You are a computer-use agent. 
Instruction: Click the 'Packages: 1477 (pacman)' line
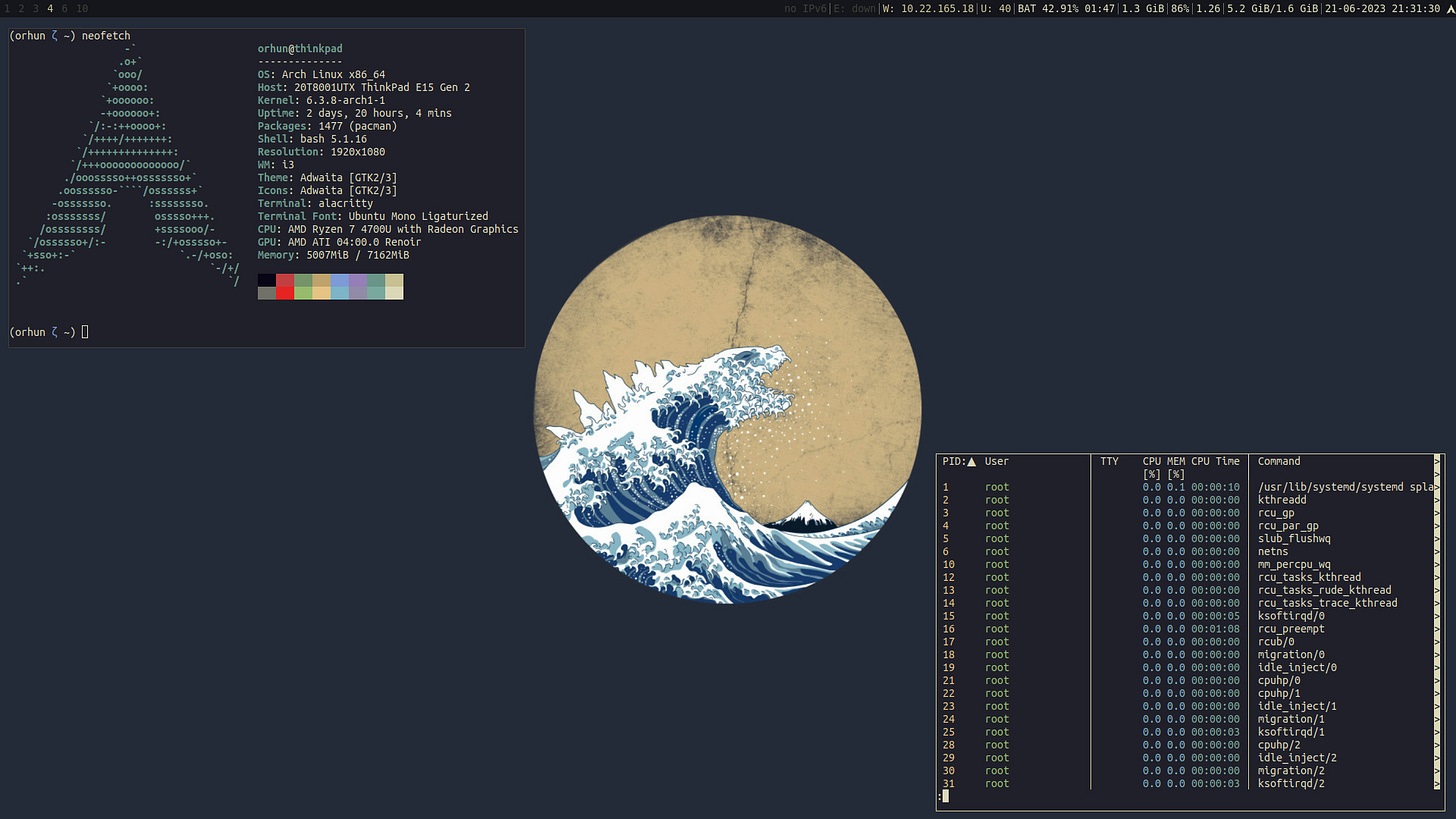click(327, 126)
